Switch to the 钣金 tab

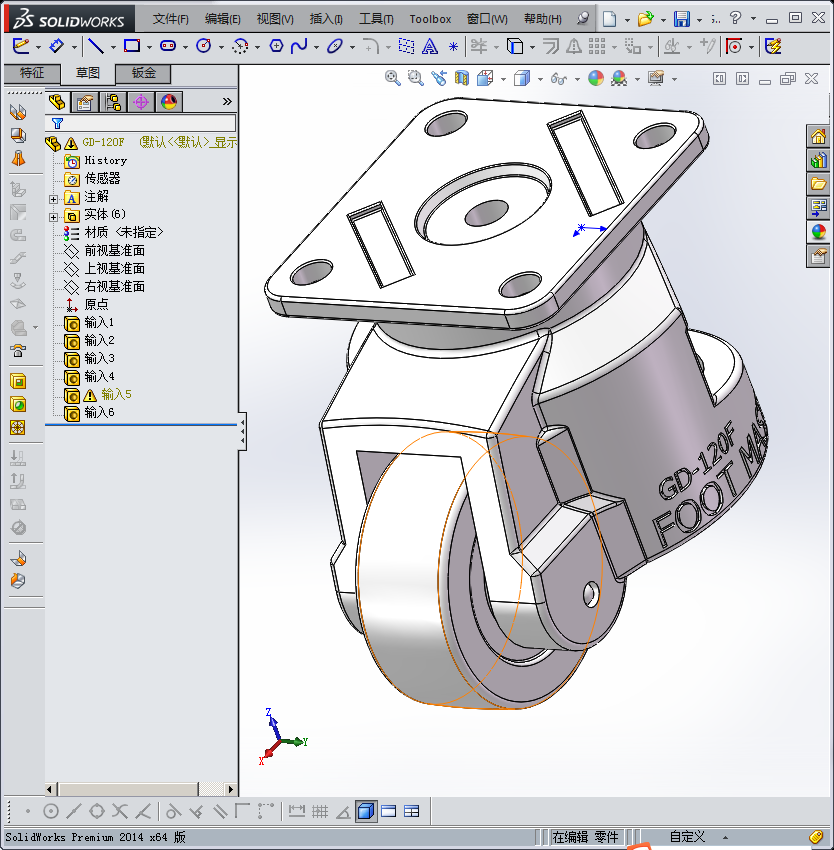click(143, 73)
